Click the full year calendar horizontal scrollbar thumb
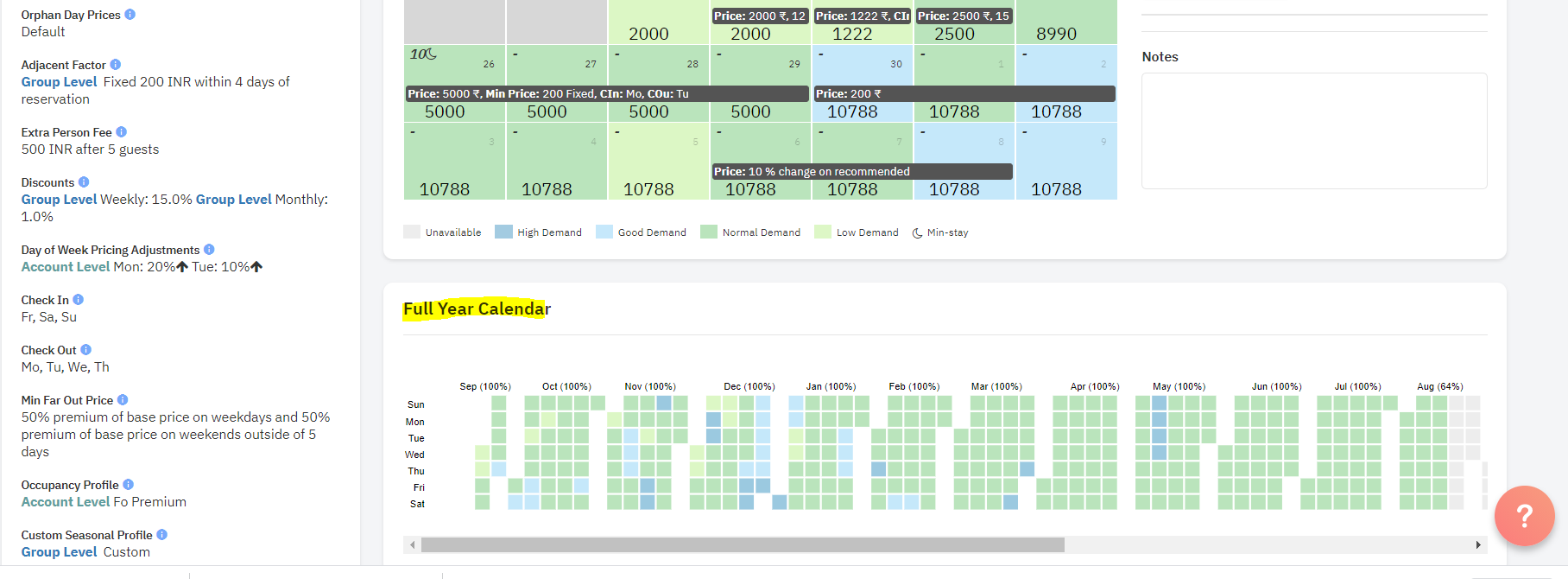Screen dimensions: 1568x579 click(743, 545)
